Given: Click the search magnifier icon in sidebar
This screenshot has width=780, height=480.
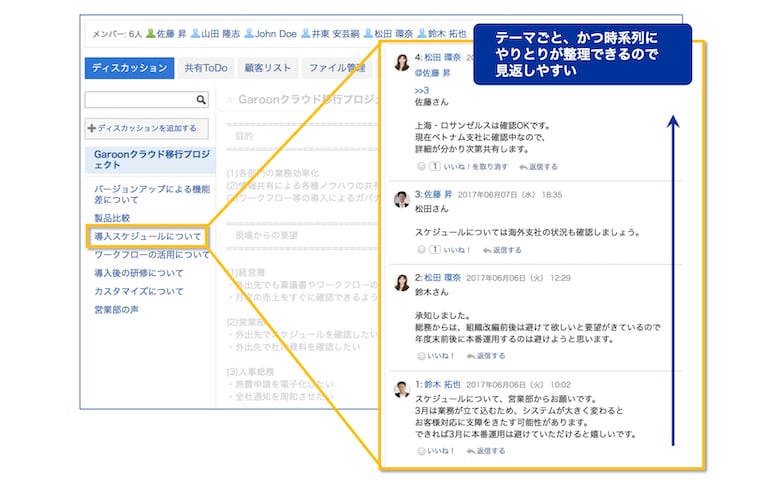Looking at the screenshot, I should pos(201,99).
